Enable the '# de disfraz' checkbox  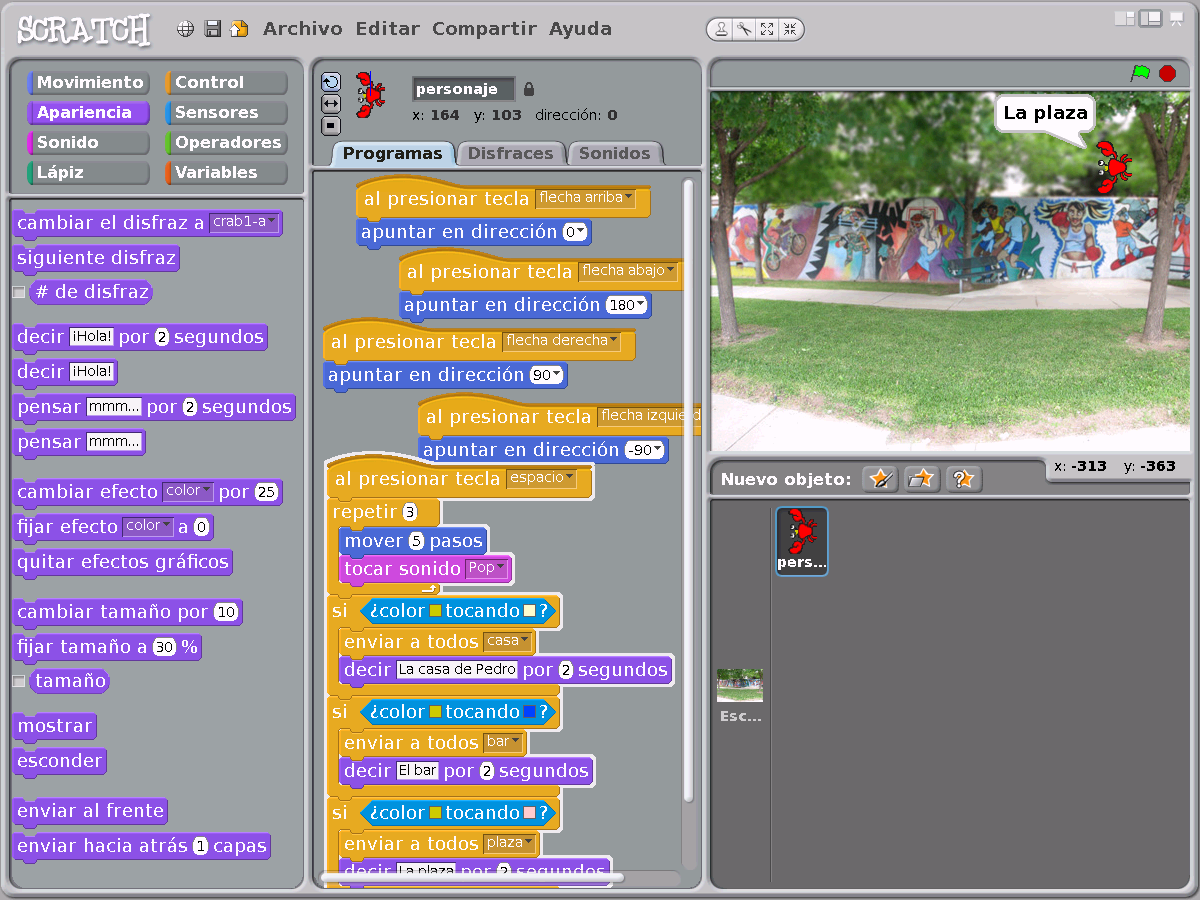[19, 293]
